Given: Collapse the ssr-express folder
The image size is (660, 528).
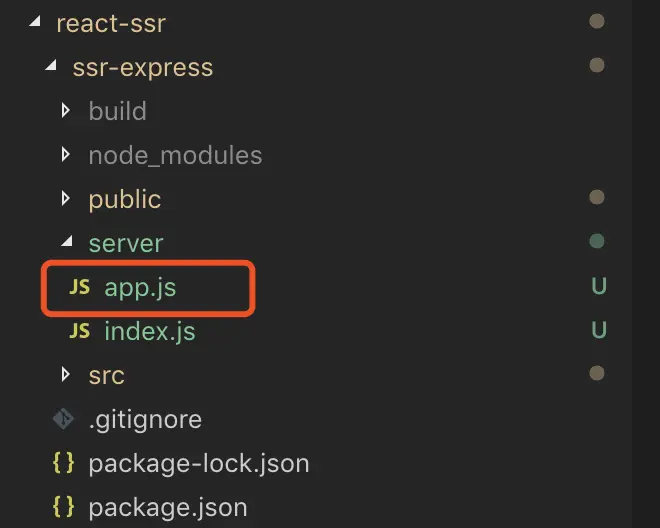Looking at the screenshot, I should click(x=50, y=67).
